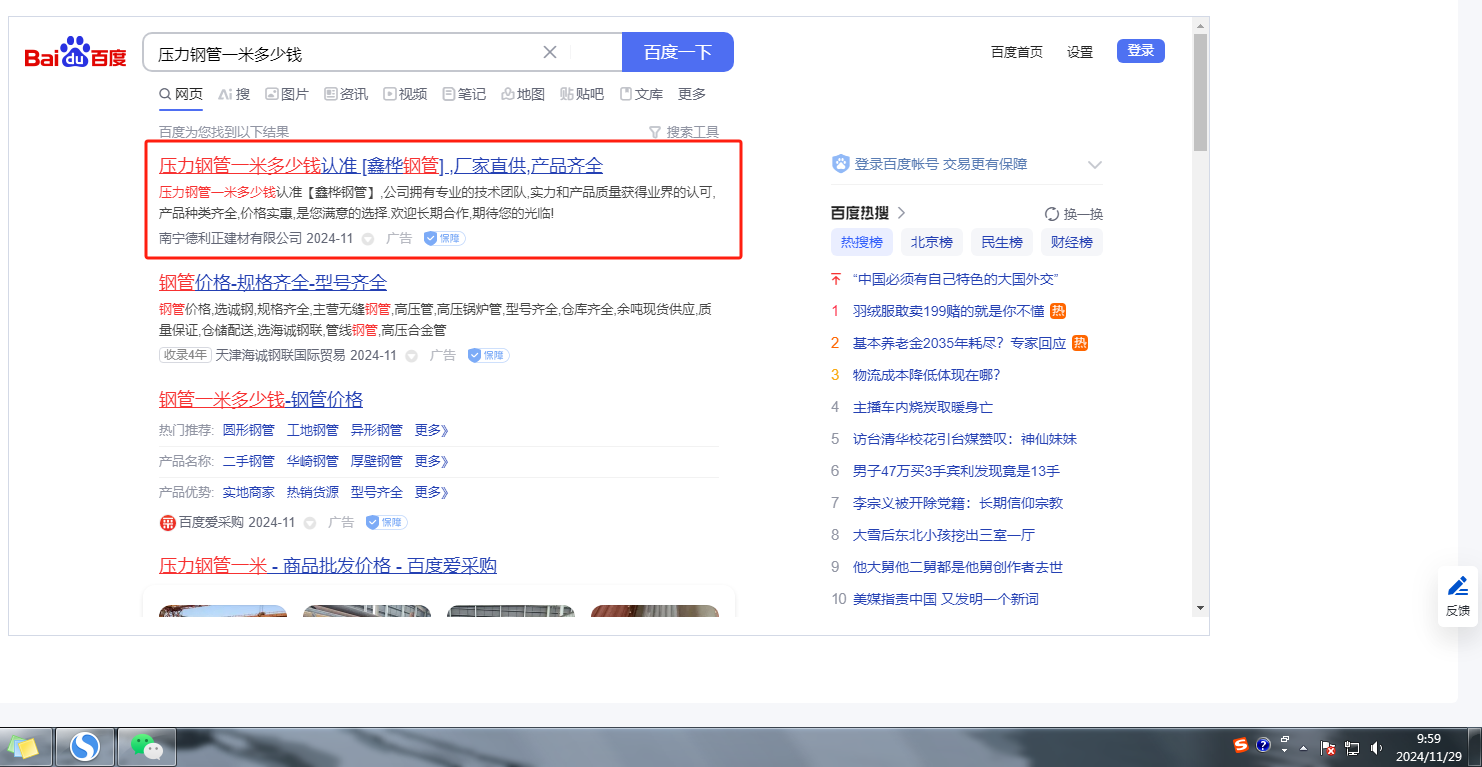Open the 搜索工具 filter dropdown

(684, 132)
